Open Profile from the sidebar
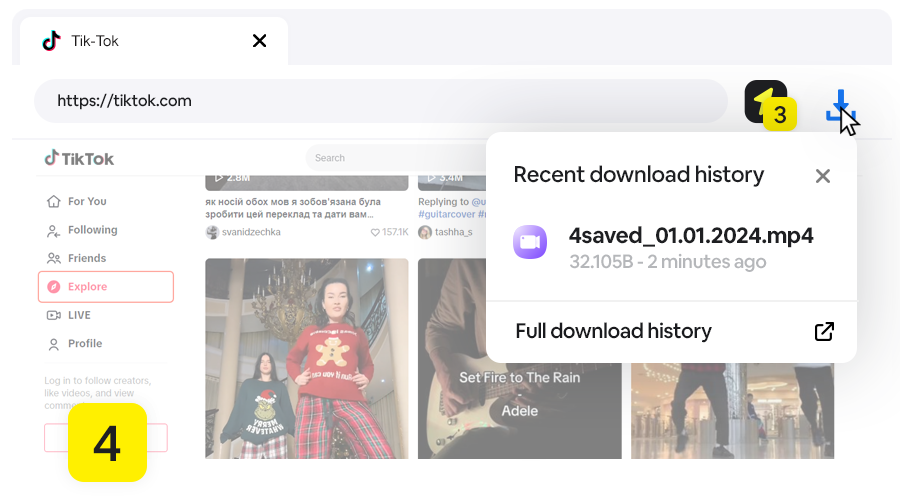Viewport: 900px width, 500px height. pos(84,343)
